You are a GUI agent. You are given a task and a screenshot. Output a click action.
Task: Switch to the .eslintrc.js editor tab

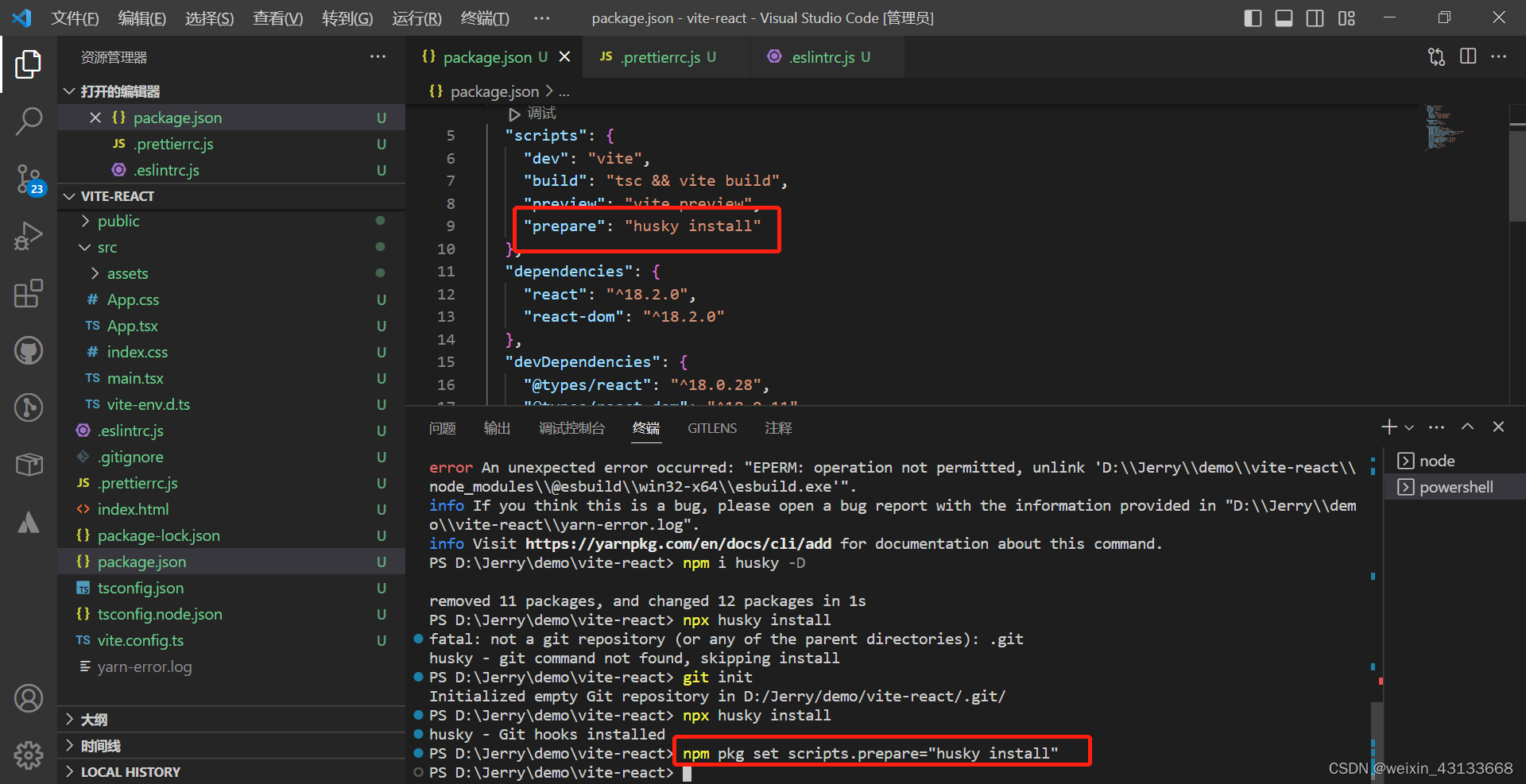tap(827, 57)
